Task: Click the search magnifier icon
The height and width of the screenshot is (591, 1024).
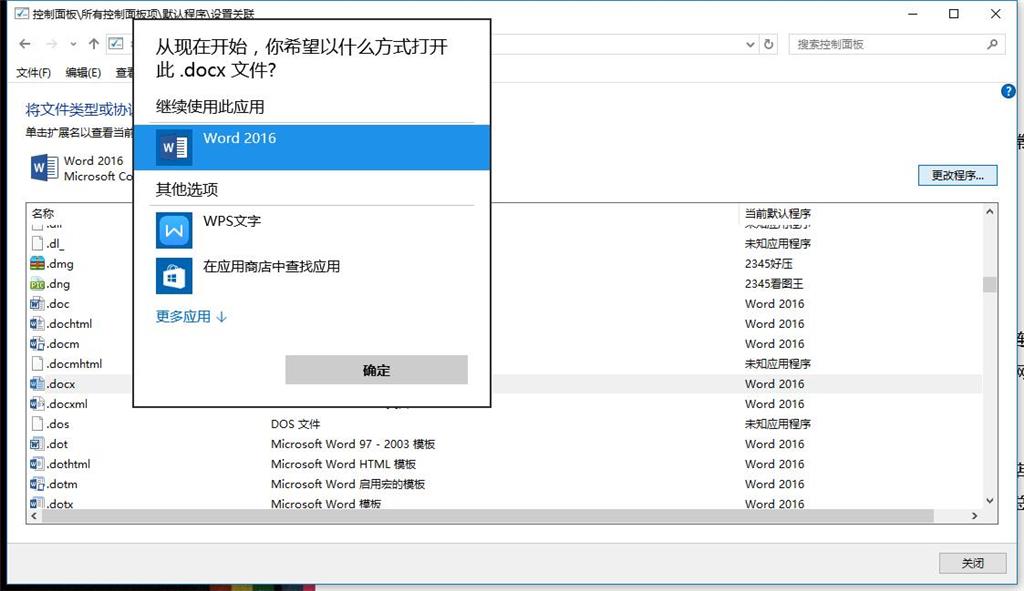Action: 992,44
